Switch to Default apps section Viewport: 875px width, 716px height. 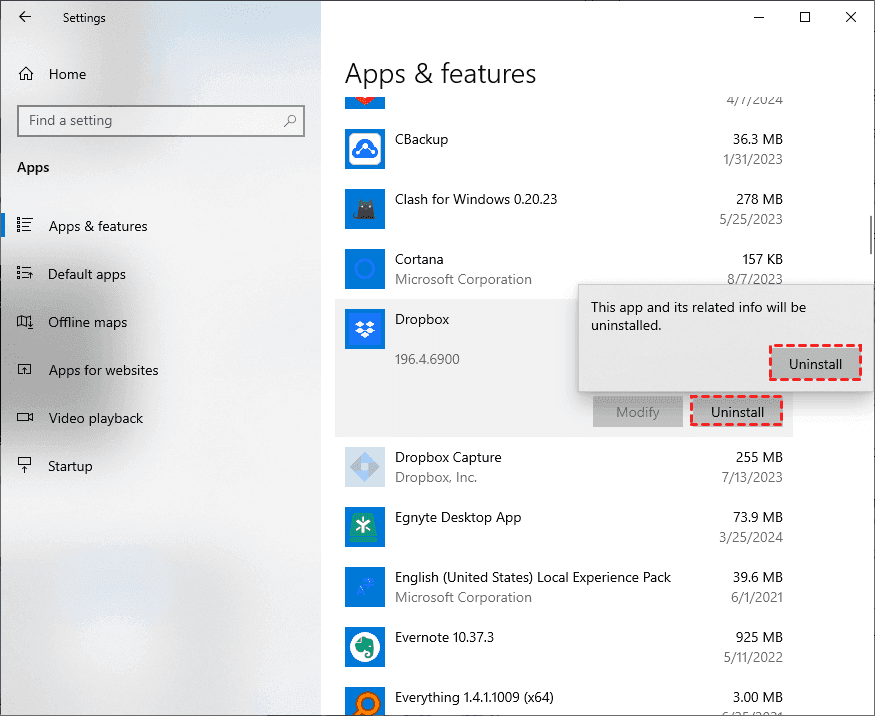coord(86,274)
